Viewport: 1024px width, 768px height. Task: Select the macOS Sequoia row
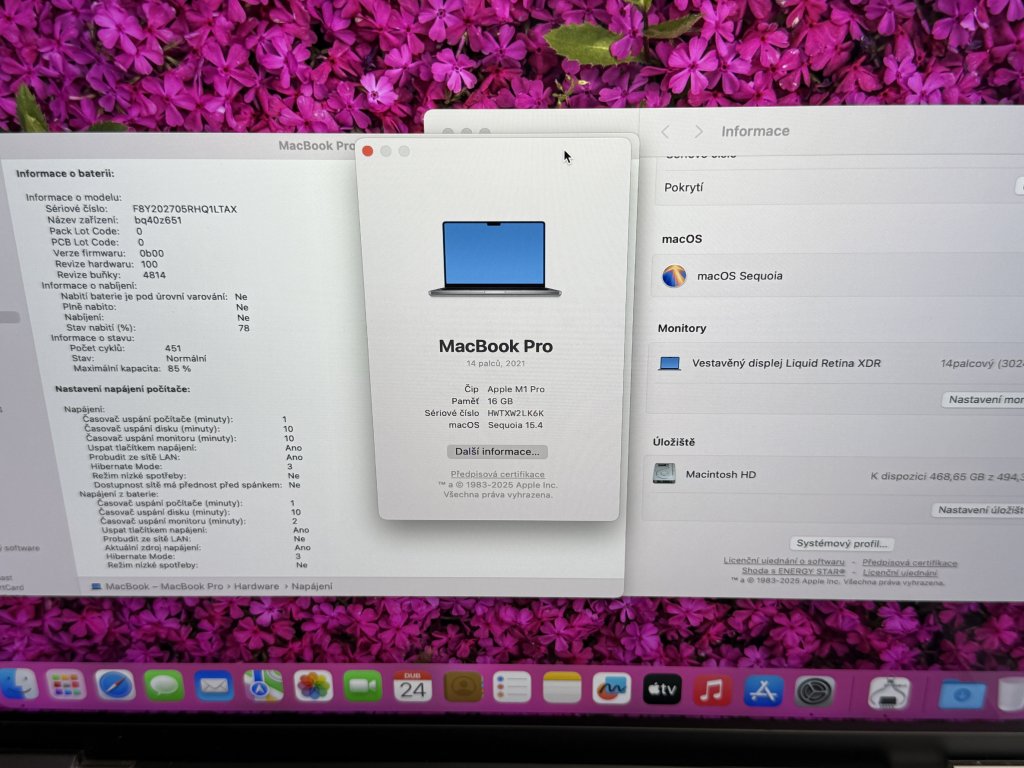tap(838, 276)
